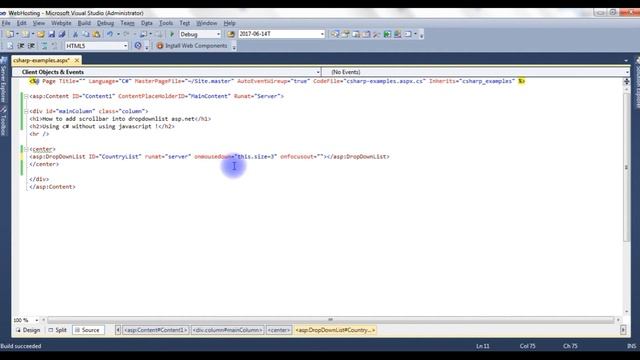The height and width of the screenshot is (360, 640).
Task: Save the current file with Save icon
Action: (x=51, y=34)
